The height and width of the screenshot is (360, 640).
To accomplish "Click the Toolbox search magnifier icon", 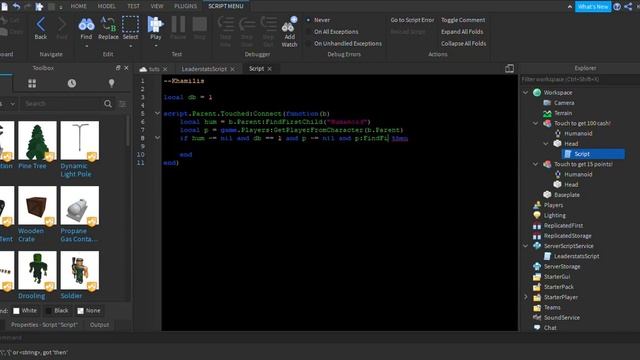I will point(108,104).
